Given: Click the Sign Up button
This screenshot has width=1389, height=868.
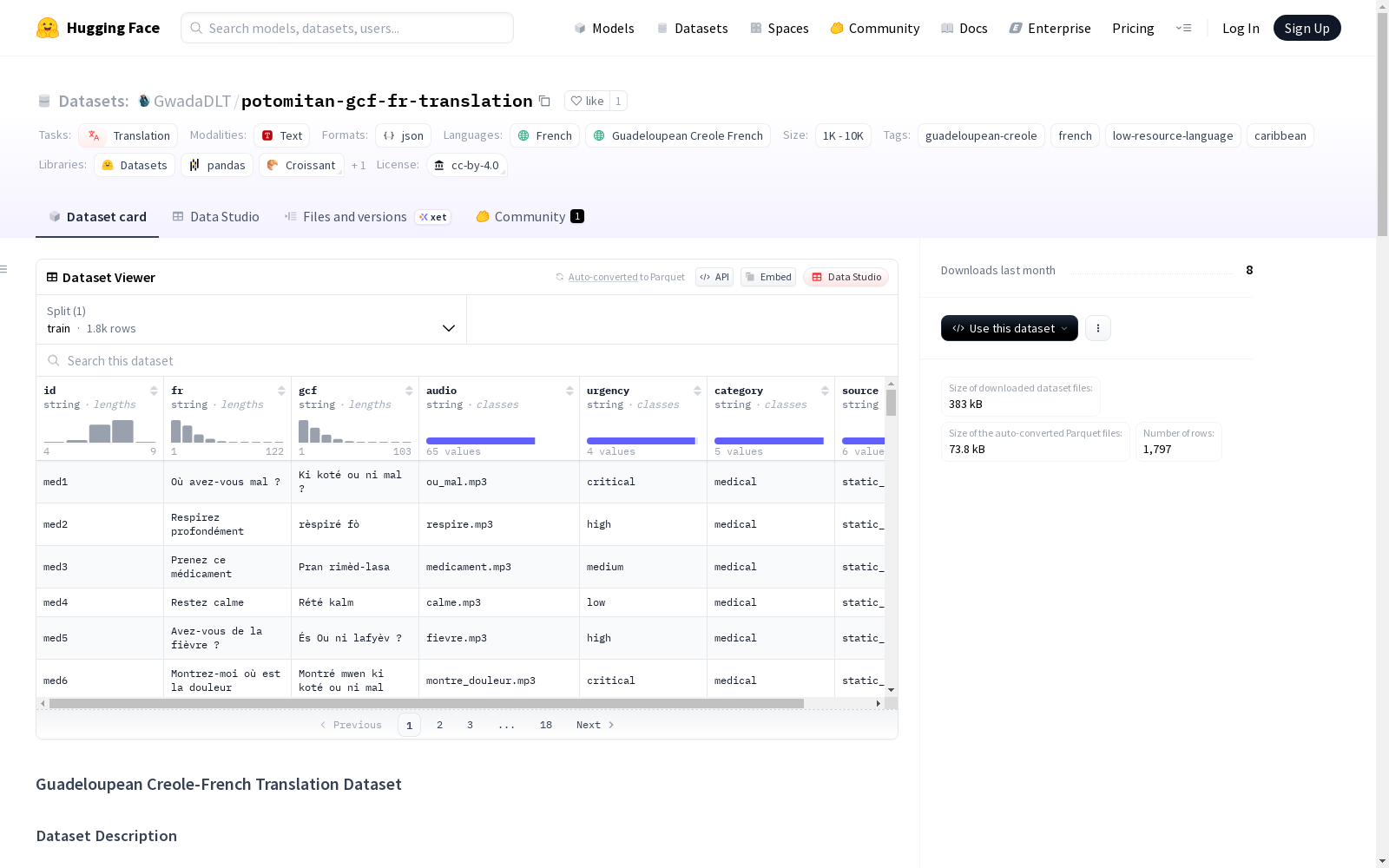Looking at the screenshot, I should [1307, 28].
